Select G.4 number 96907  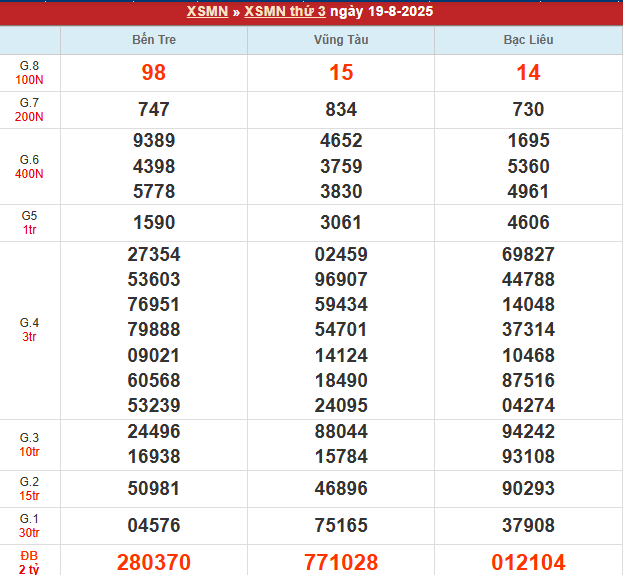[x=341, y=279]
